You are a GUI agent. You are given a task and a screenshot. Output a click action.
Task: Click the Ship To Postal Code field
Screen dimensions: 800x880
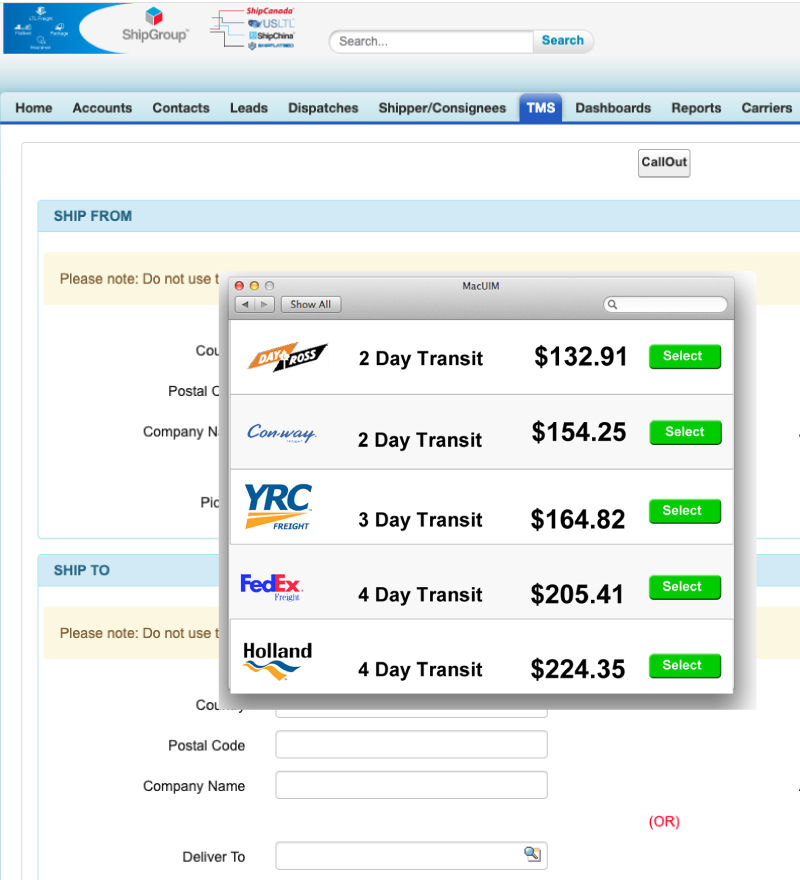click(411, 745)
